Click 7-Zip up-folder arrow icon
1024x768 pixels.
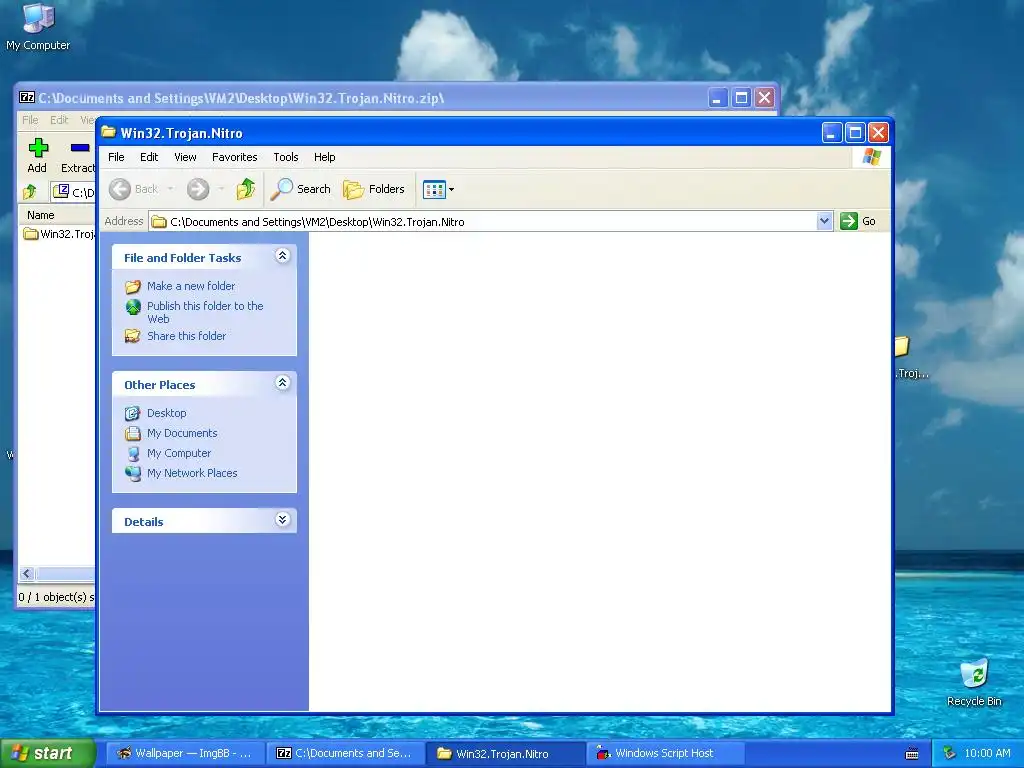click(x=30, y=192)
